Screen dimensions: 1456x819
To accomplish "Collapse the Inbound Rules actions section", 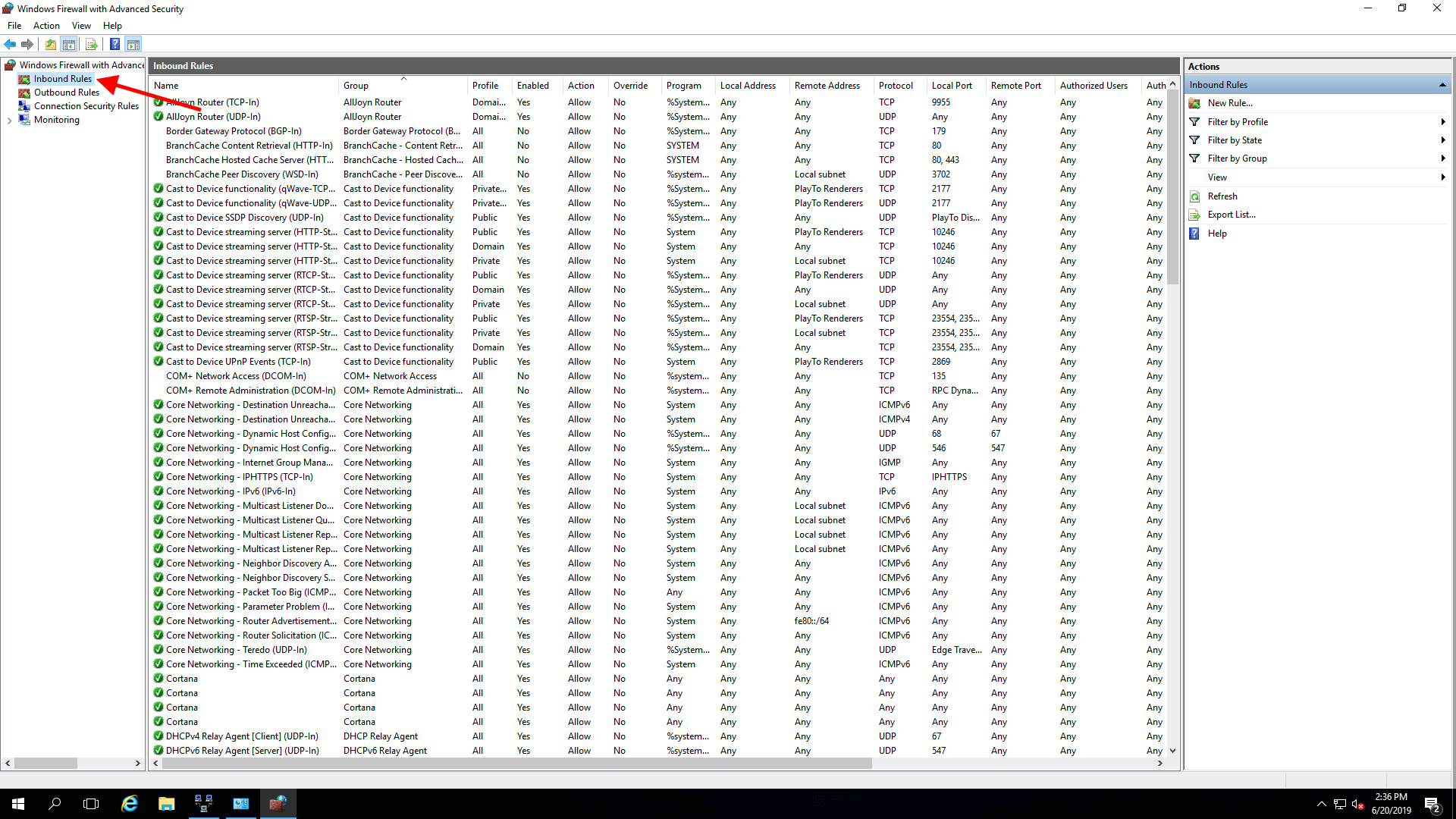I will coord(1442,85).
